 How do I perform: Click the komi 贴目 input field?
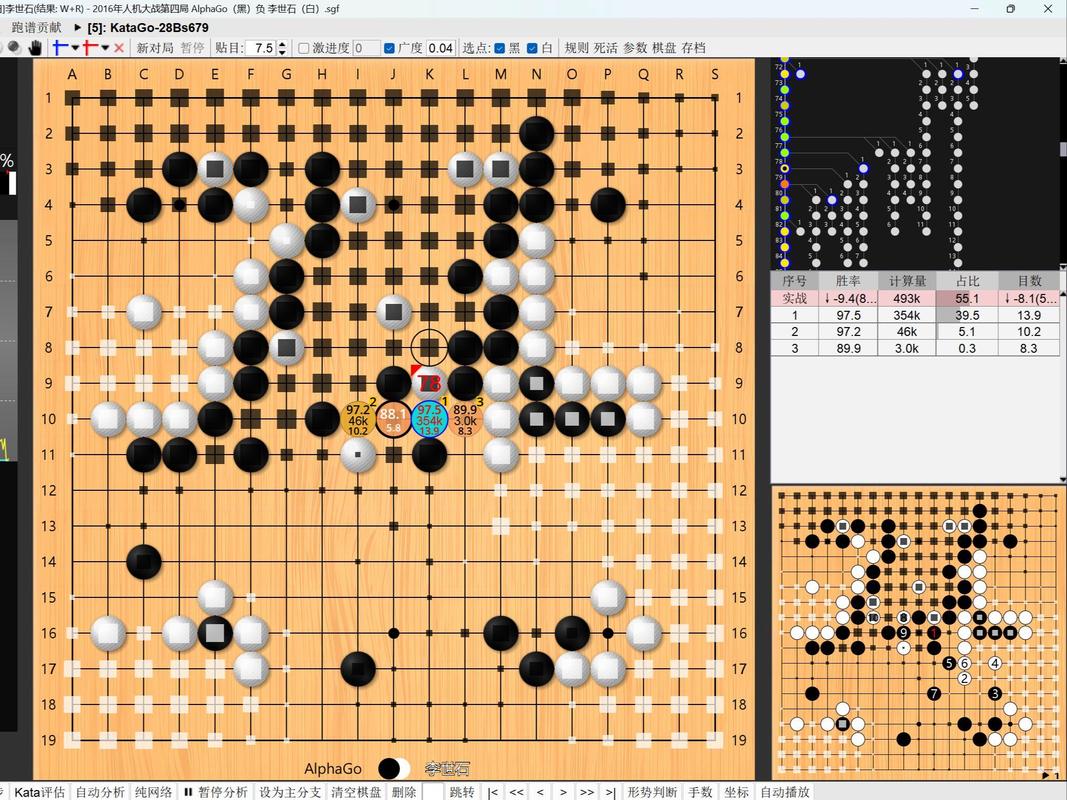click(262, 48)
